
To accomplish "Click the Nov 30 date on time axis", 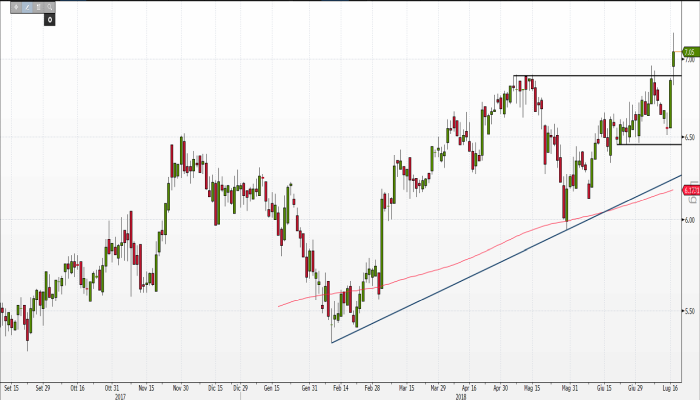I will [180, 385].
